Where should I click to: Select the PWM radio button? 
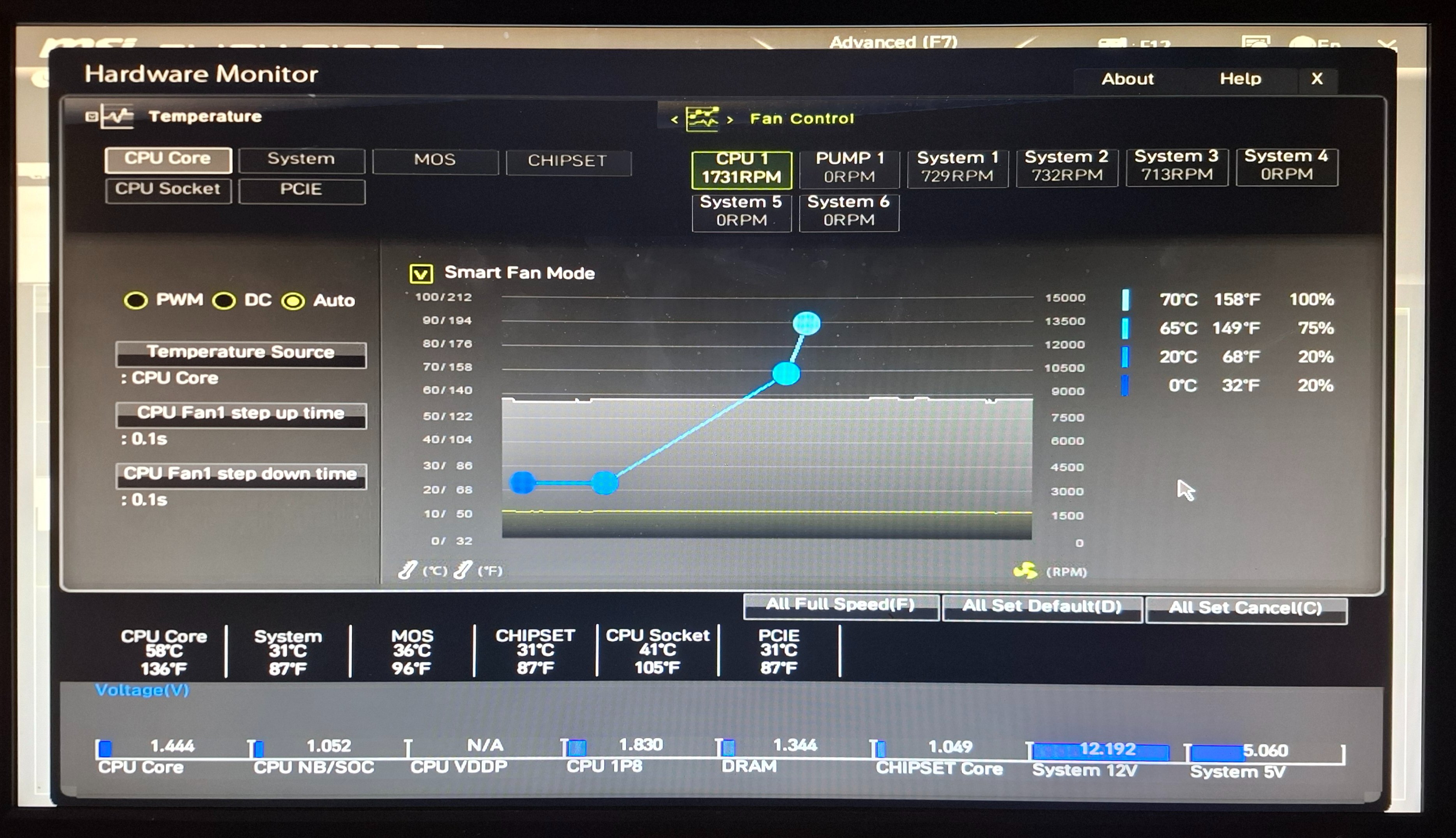pyautogui.click(x=136, y=301)
